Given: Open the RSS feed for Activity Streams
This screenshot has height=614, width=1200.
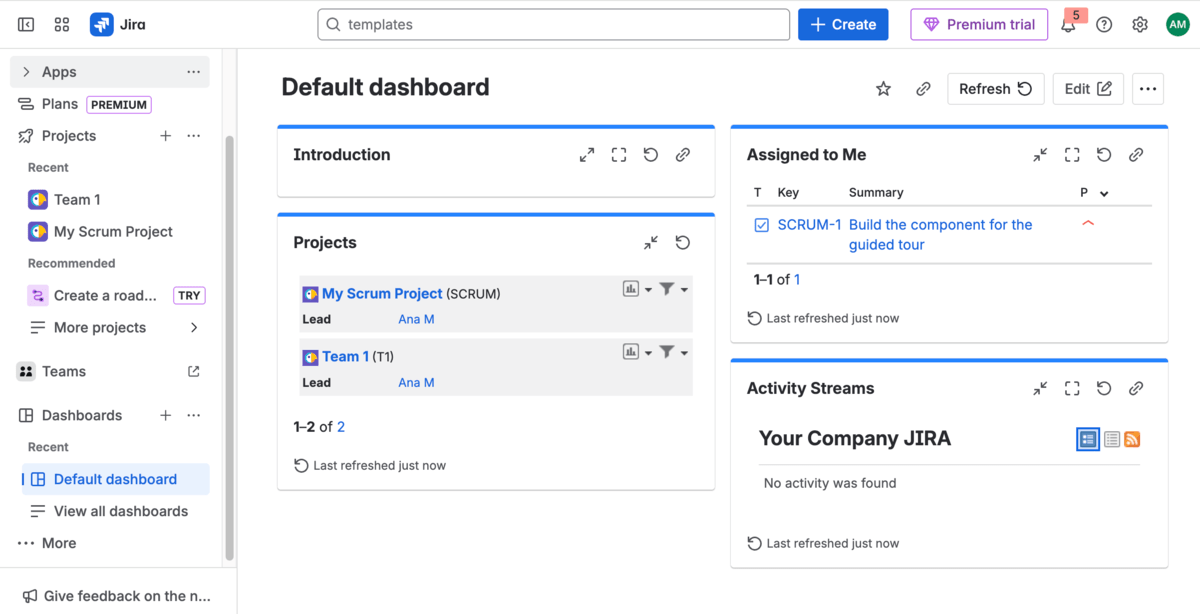Looking at the screenshot, I should tap(1132, 438).
